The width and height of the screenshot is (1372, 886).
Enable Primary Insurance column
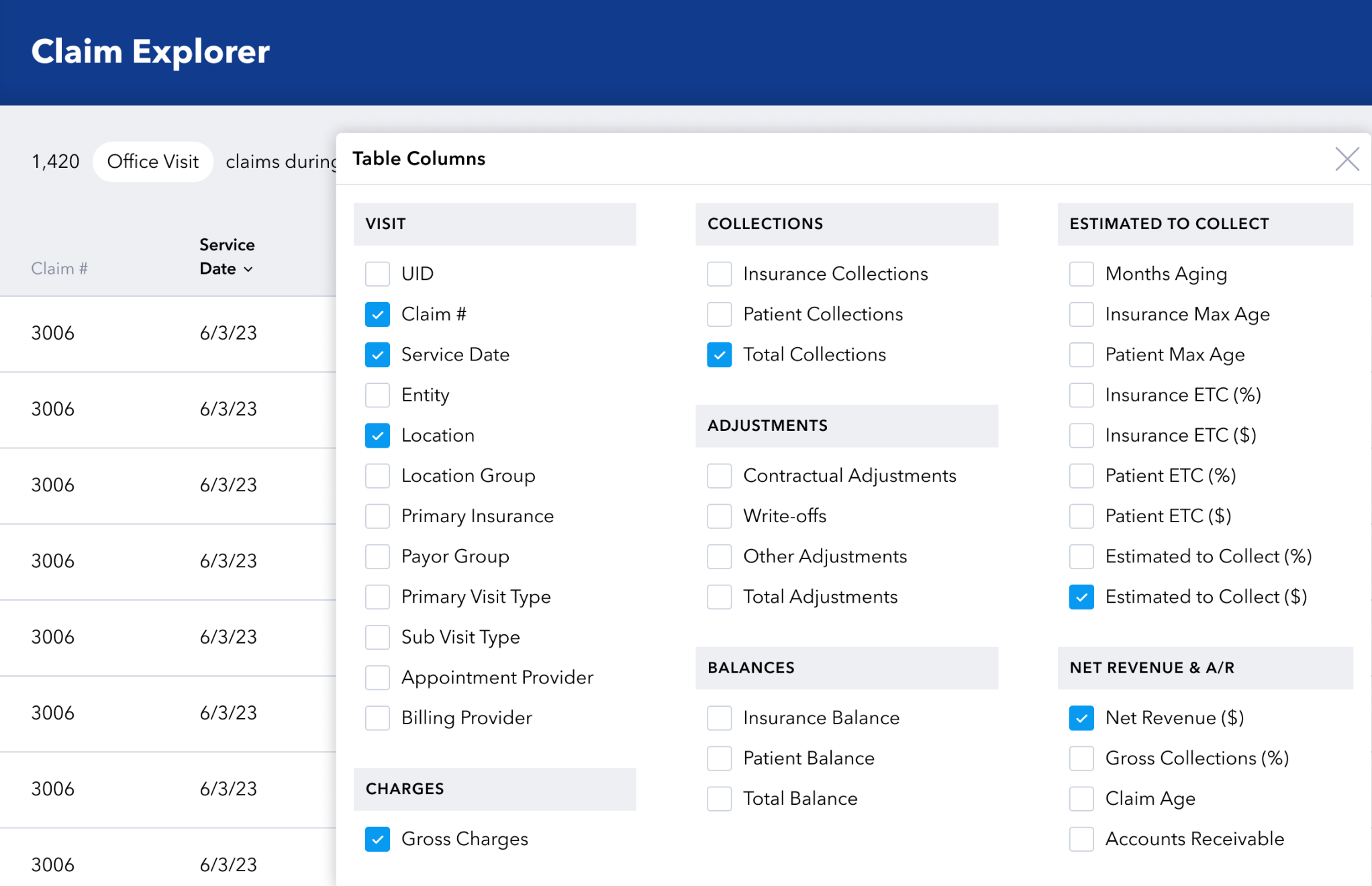377,516
